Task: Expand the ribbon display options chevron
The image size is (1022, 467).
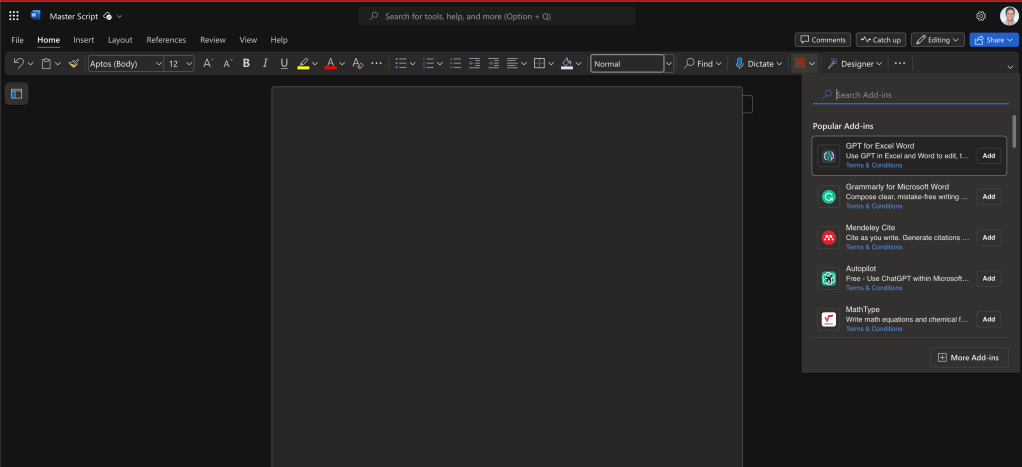Action: (1010, 67)
